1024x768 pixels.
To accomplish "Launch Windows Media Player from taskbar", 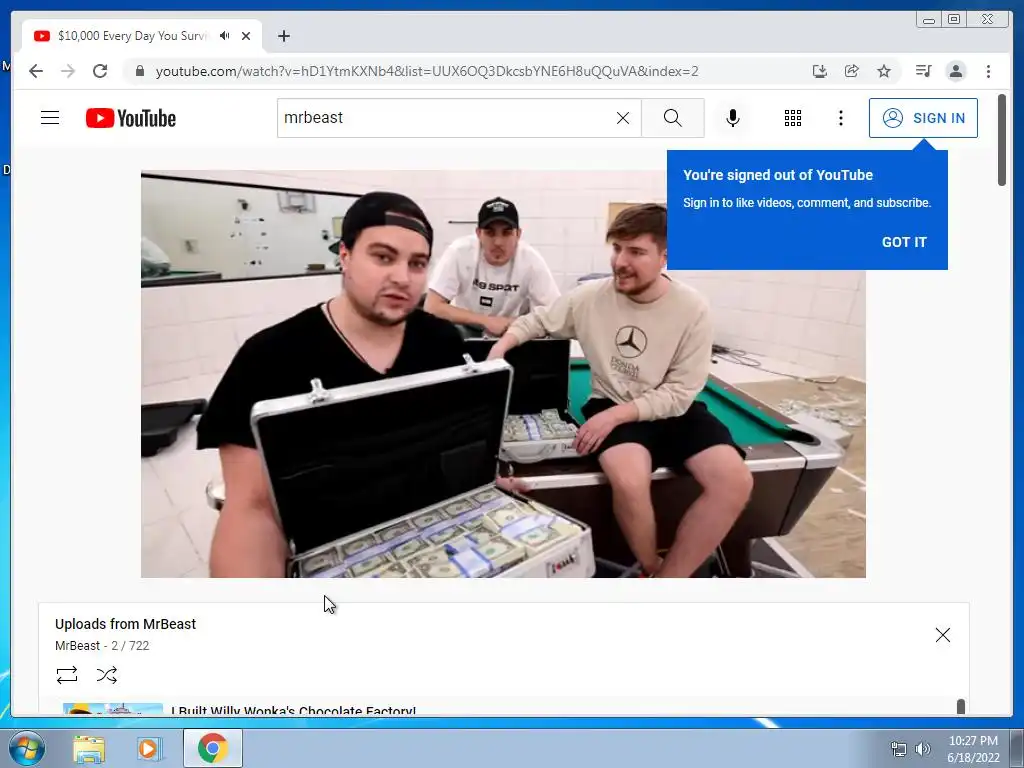I will click(x=149, y=748).
